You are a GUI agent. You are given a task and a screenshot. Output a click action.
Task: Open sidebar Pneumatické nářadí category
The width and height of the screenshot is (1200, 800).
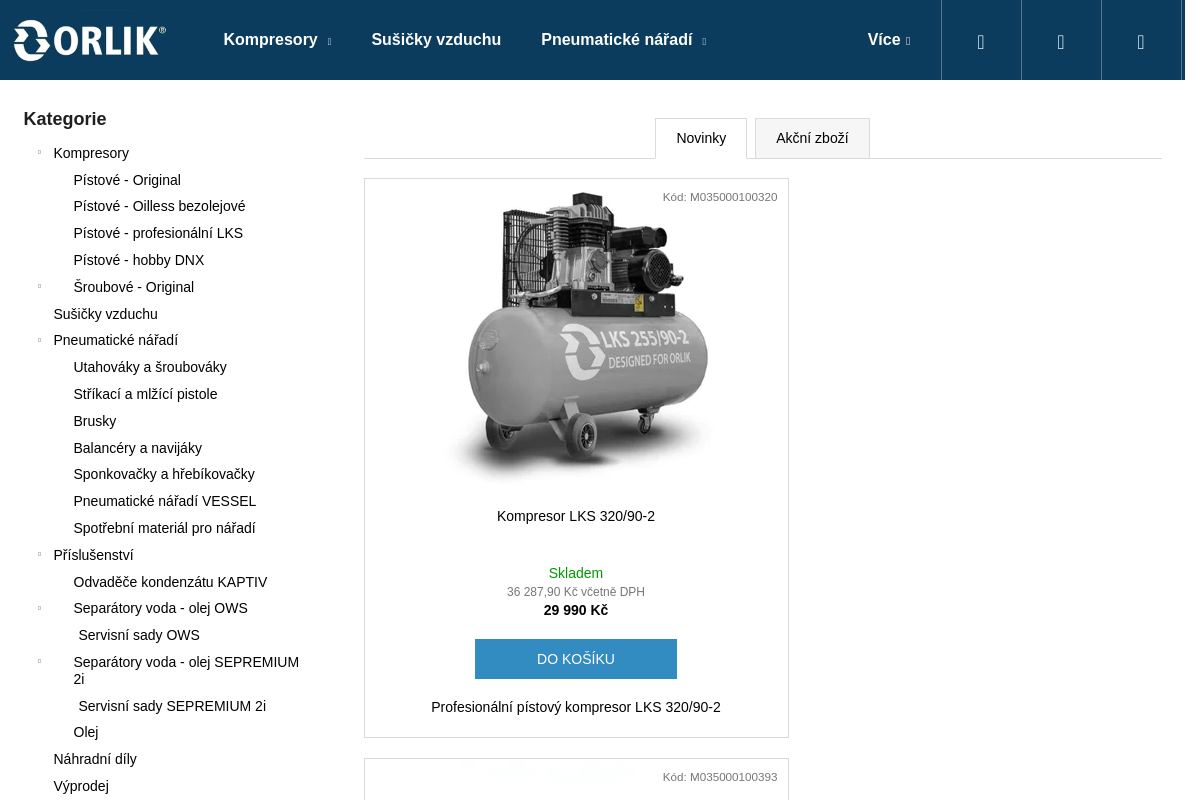[x=116, y=340]
